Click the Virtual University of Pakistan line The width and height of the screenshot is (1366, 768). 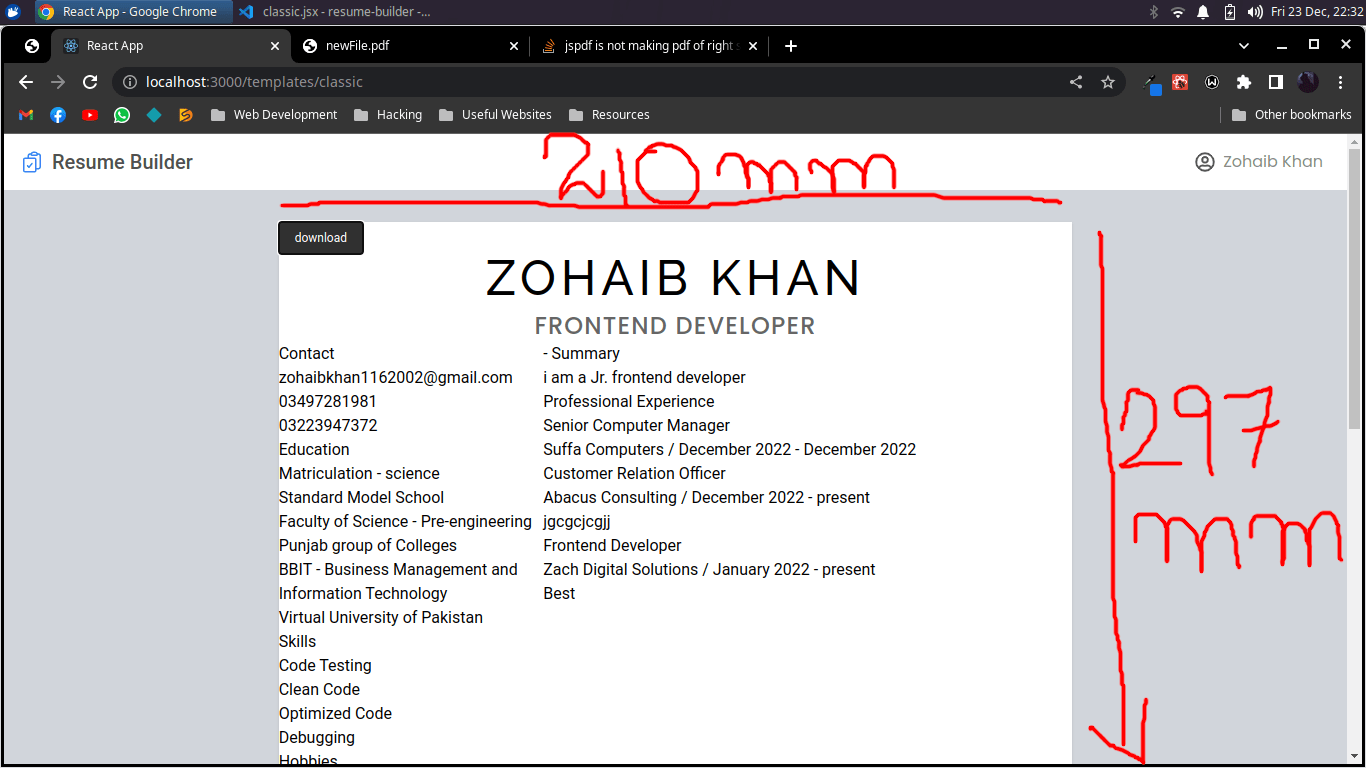coord(381,618)
